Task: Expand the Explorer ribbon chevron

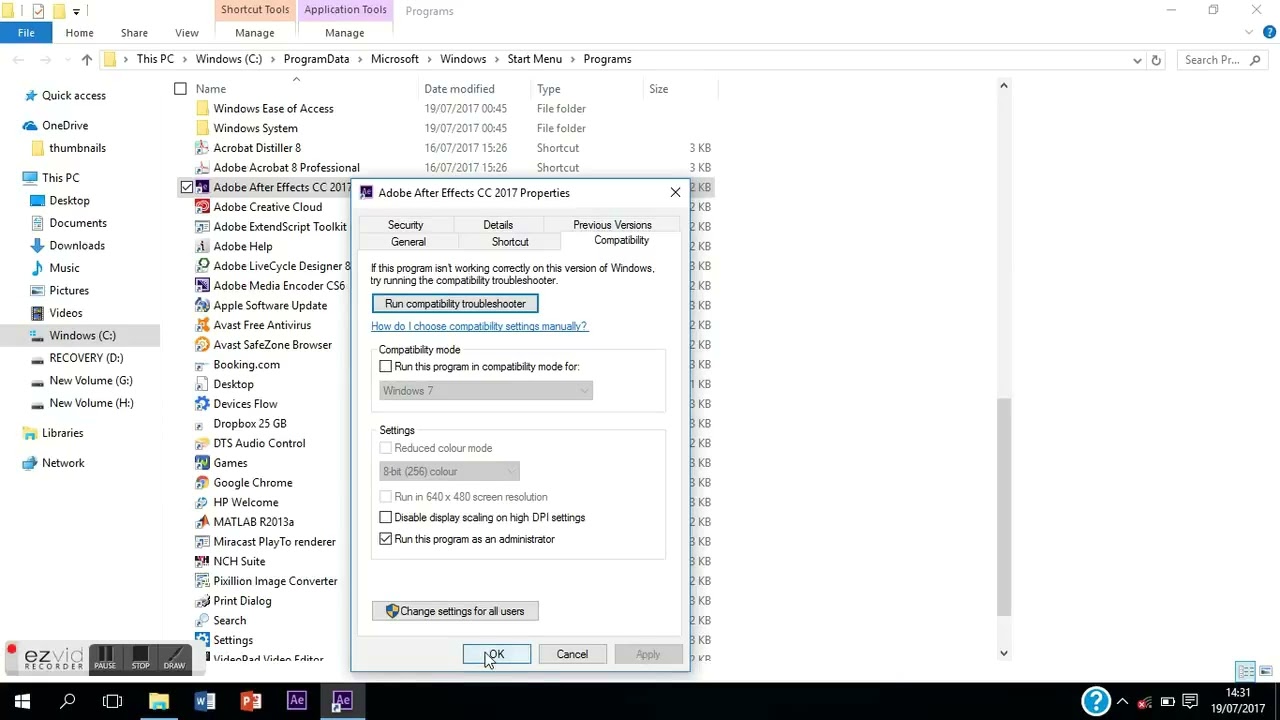Action: 1248,33
